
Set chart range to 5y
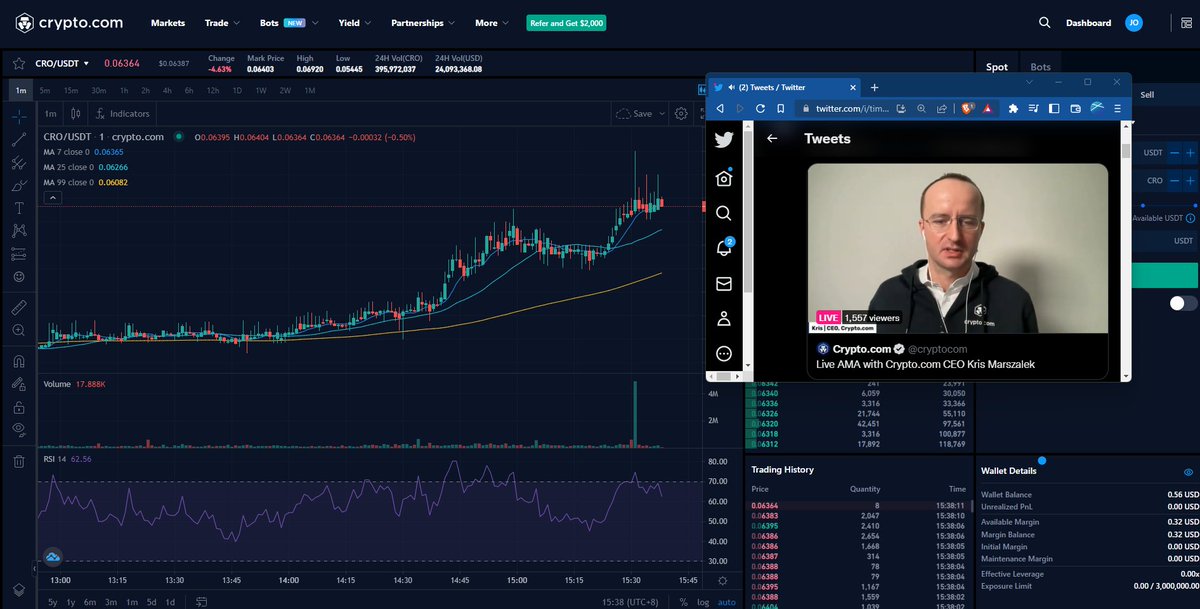(x=52, y=602)
